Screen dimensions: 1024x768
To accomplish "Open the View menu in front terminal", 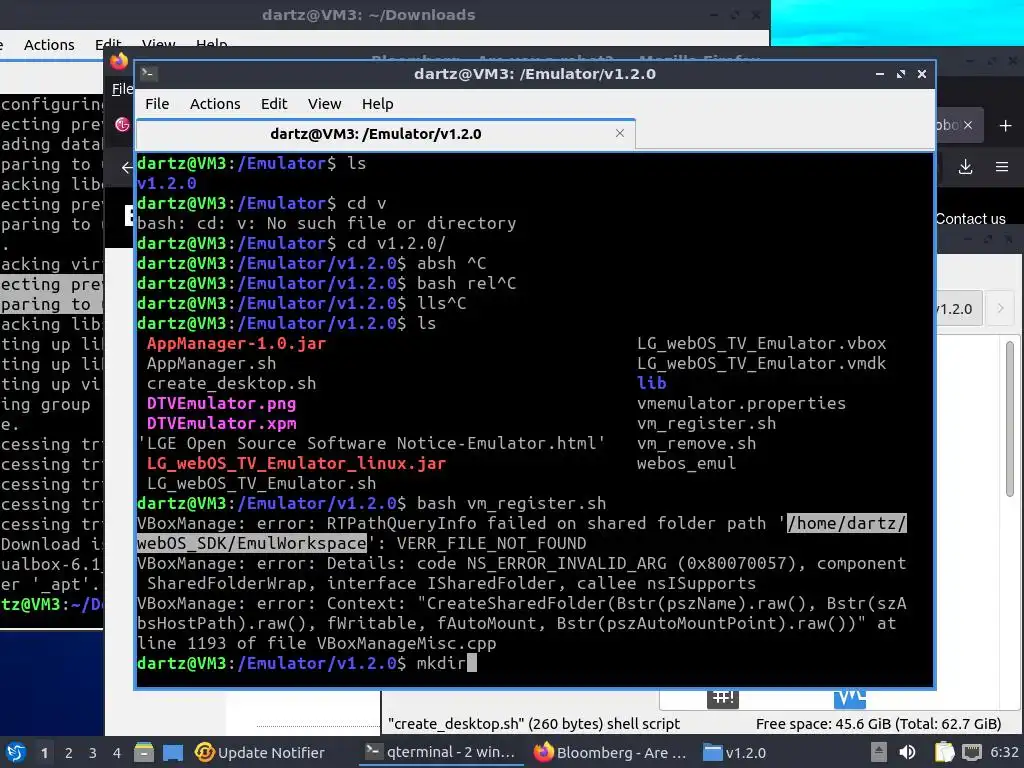I will (325, 104).
